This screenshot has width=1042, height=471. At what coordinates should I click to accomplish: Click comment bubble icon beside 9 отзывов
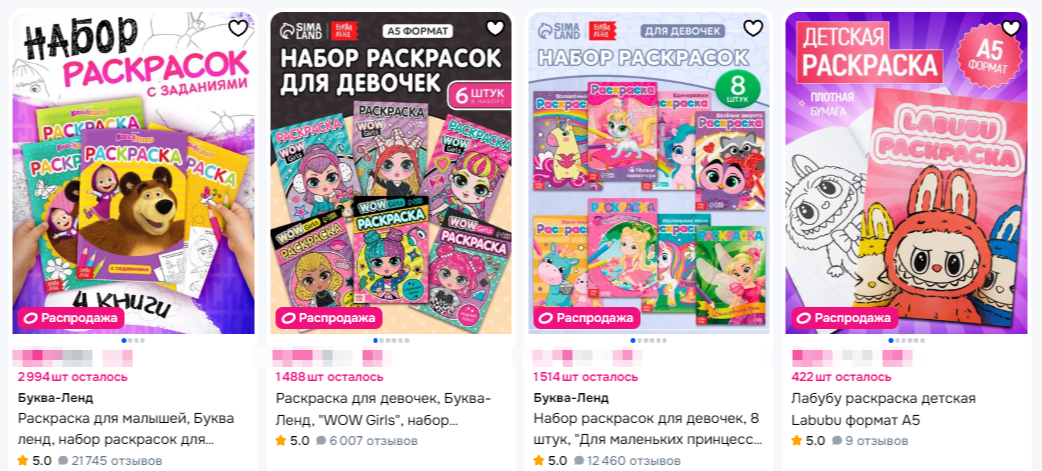(837, 440)
